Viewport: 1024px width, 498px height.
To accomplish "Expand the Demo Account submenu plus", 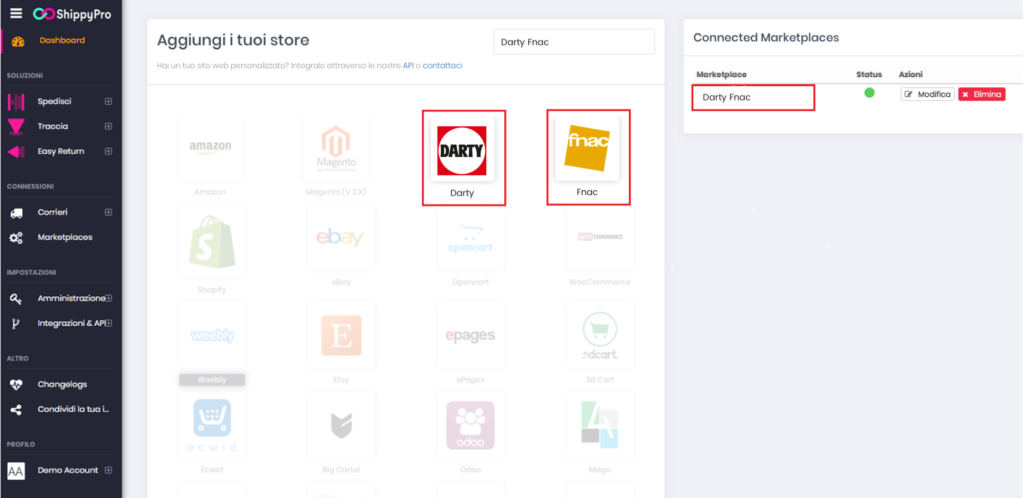I will point(108,471).
